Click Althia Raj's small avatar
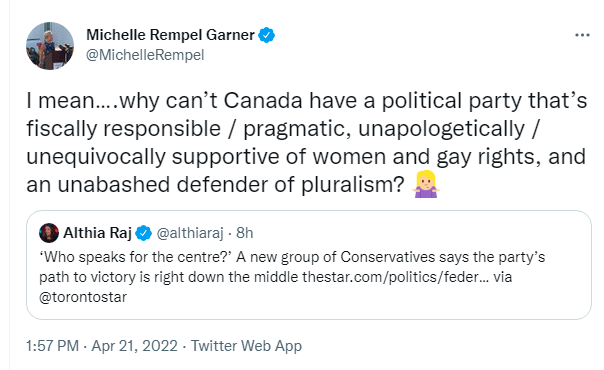Image resolution: width=604 pixels, height=370 pixels. point(49,233)
